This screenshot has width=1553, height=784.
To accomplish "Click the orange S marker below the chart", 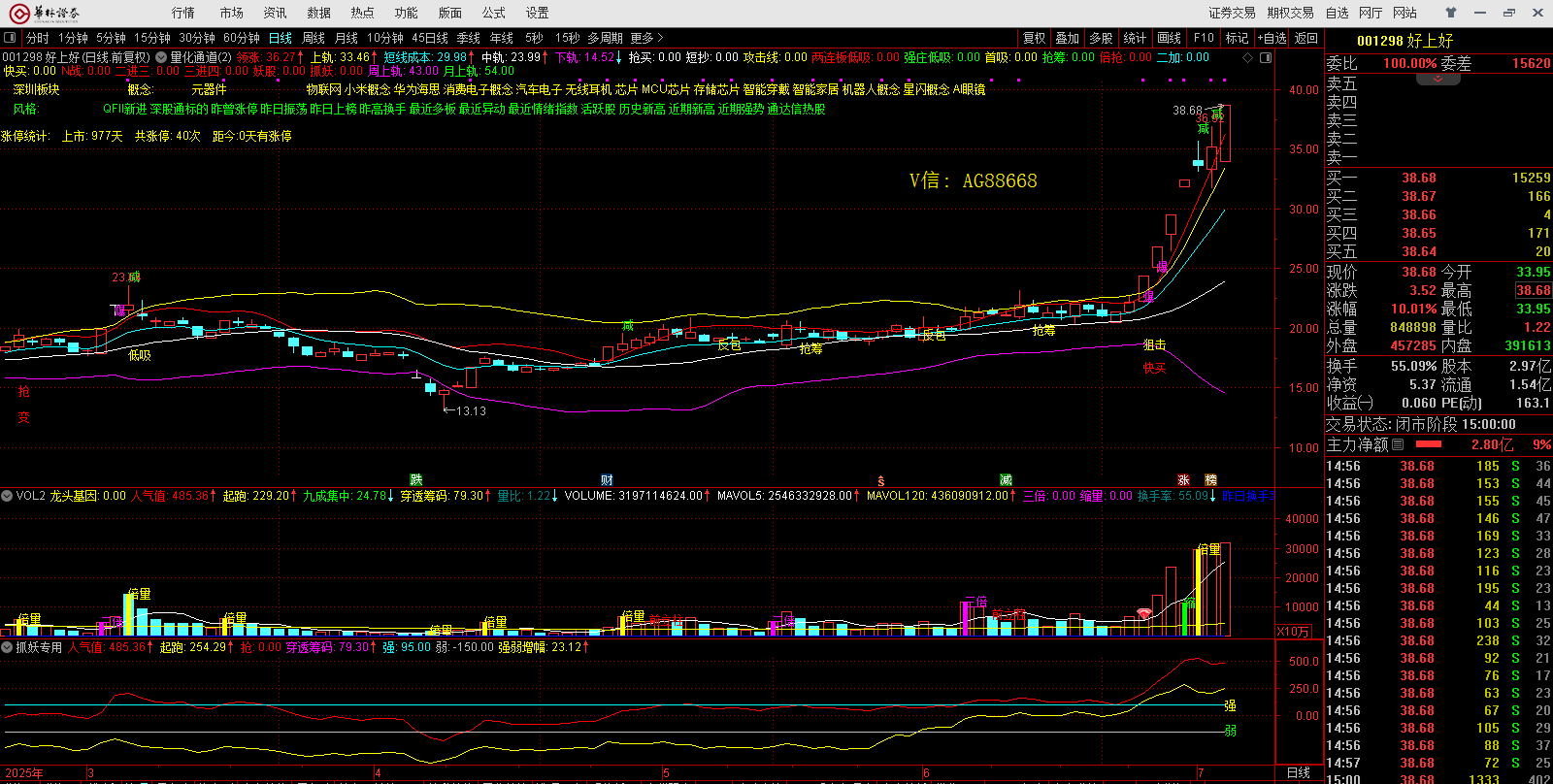I will coord(880,480).
